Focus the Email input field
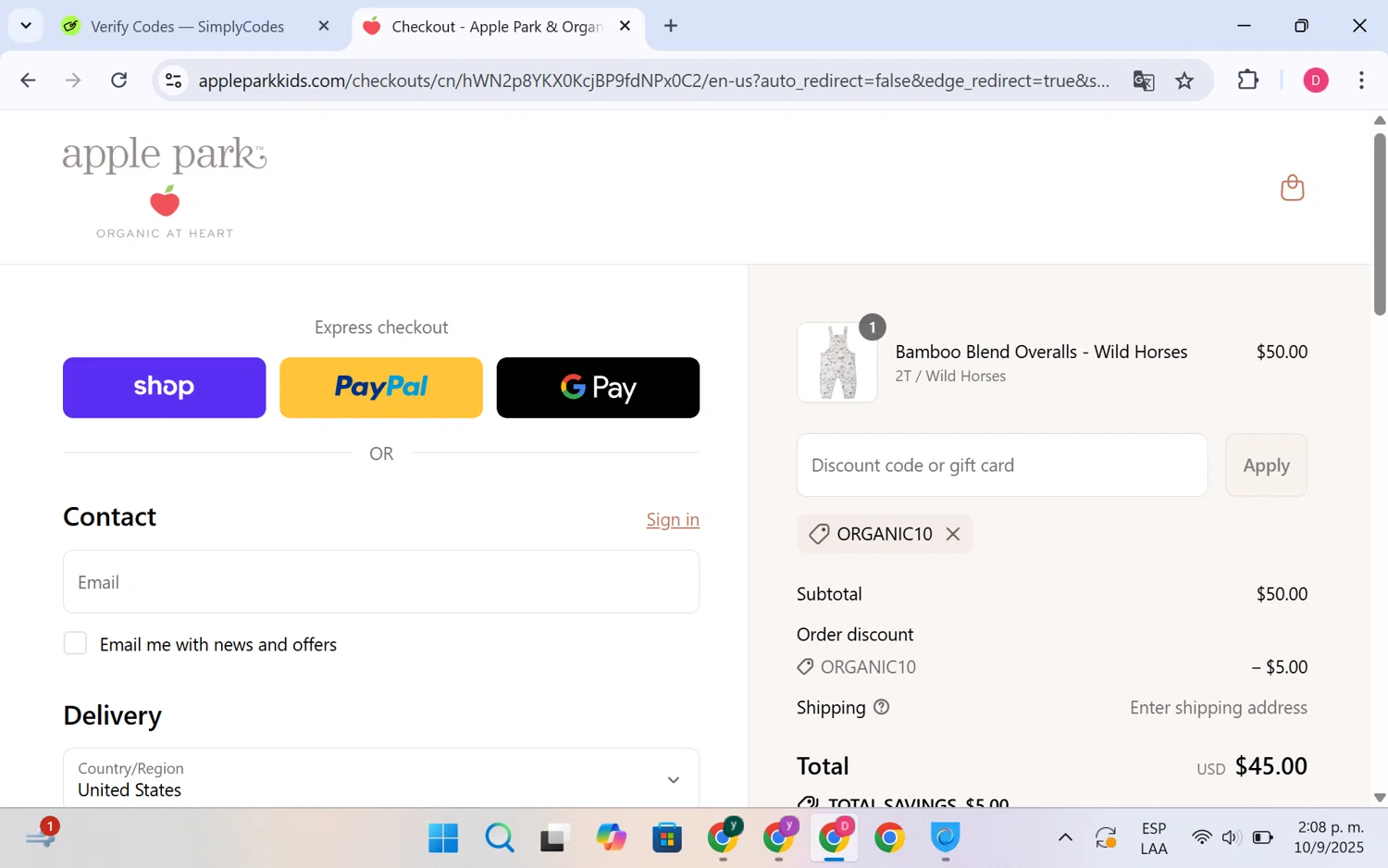The height and width of the screenshot is (868, 1388). [381, 581]
